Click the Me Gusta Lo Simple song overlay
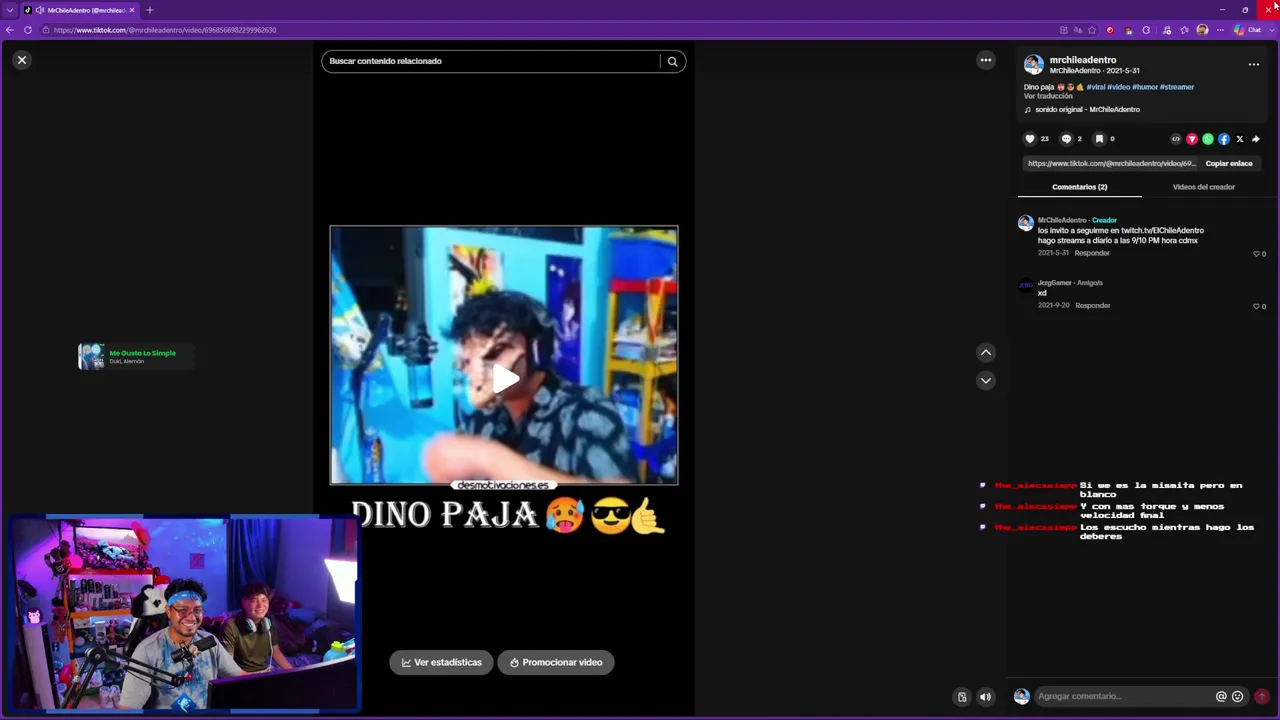The image size is (1280, 720). tap(137, 356)
